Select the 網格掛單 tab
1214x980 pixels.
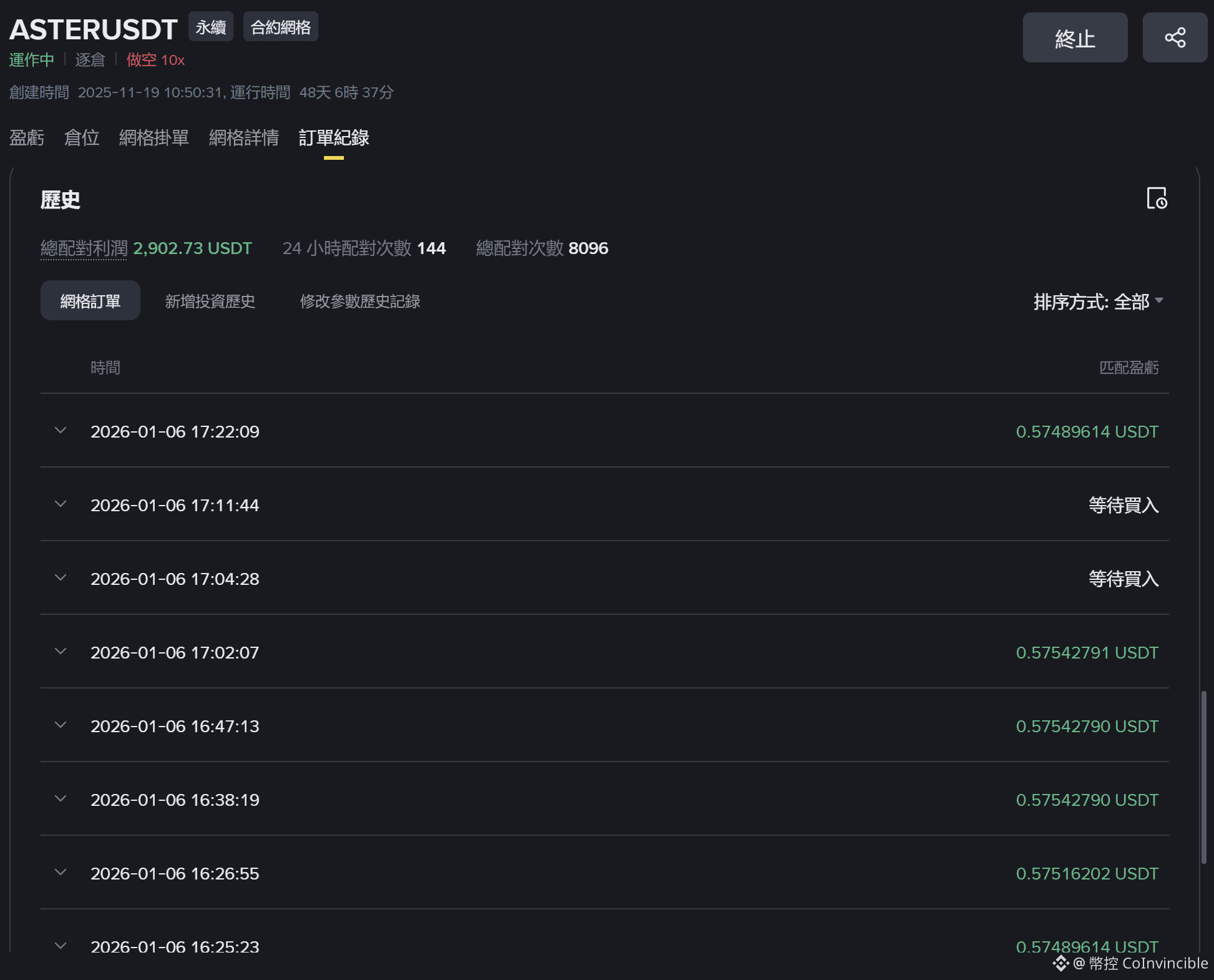[154, 137]
